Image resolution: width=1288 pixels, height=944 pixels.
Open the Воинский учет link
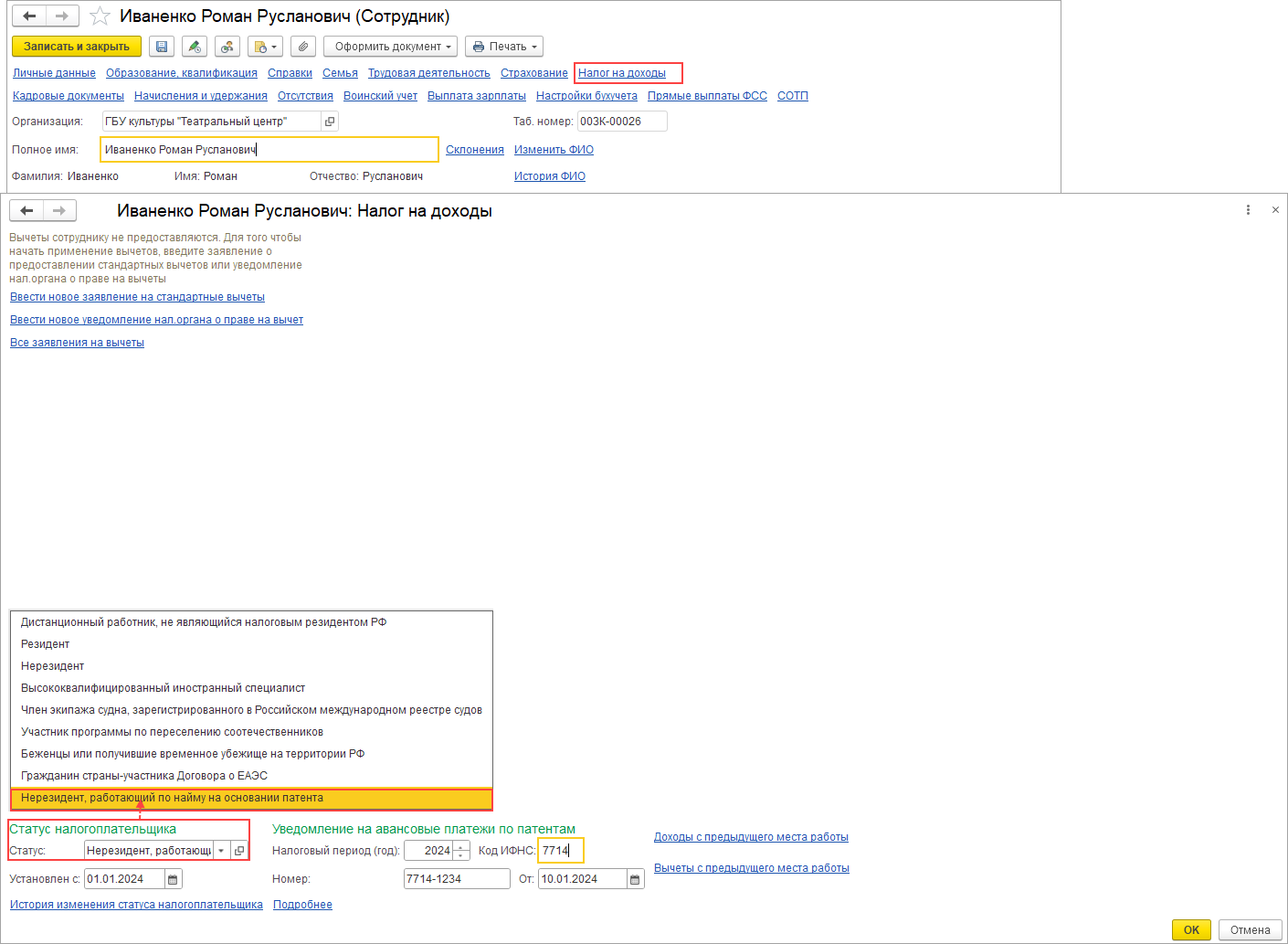pos(380,96)
